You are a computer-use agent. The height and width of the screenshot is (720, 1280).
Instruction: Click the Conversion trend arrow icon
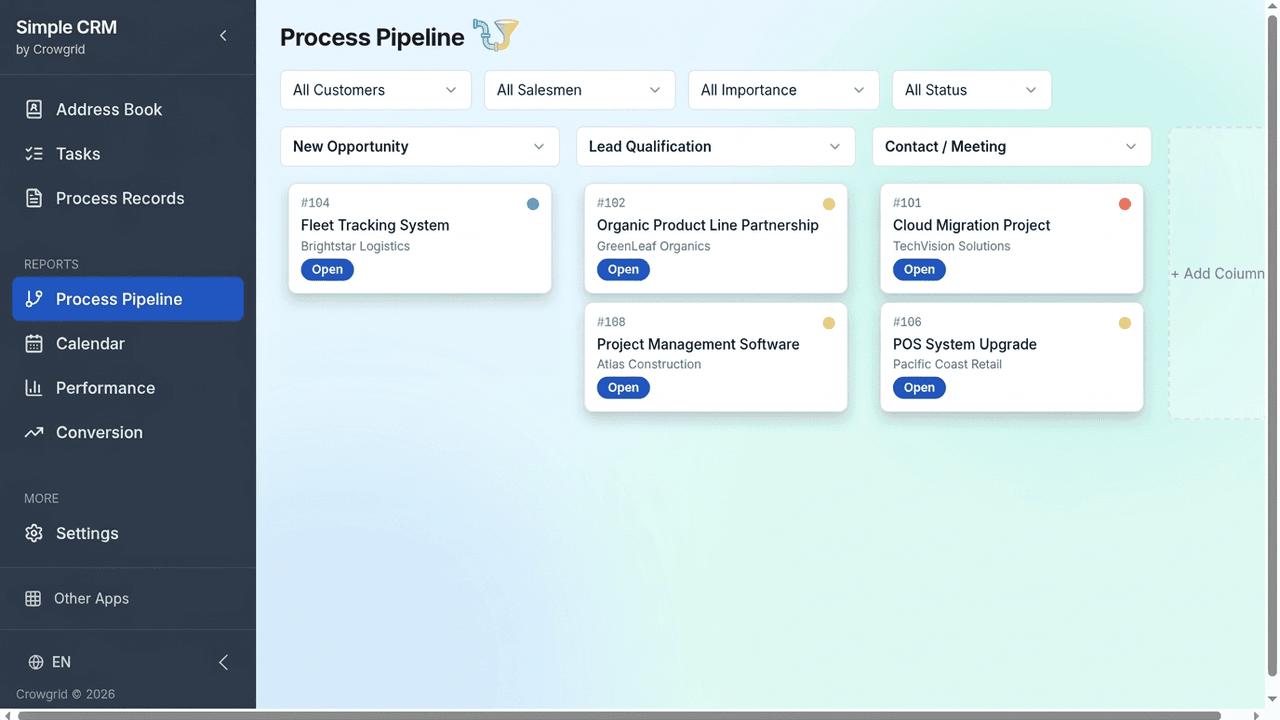(x=34, y=432)
